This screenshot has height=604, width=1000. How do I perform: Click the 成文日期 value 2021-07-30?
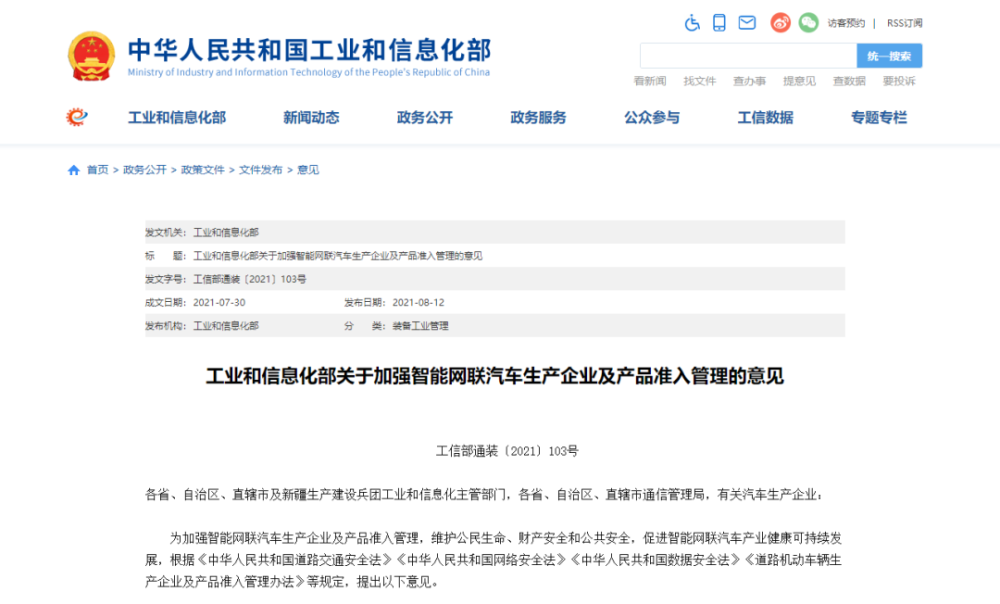point(219,302)
